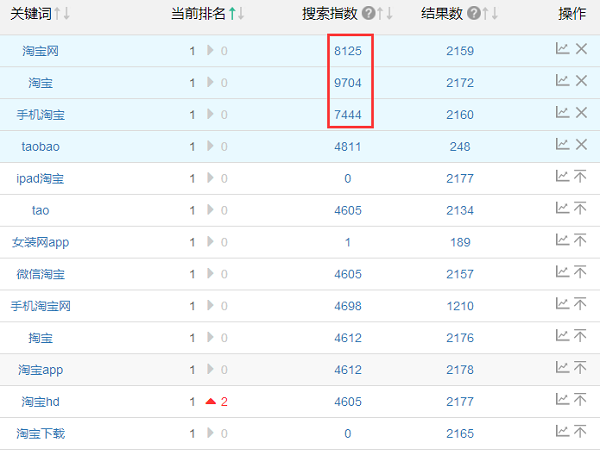
Task: Move 掏宝 keyword to top
Action: pyautogui.click(x=580, y=336)
